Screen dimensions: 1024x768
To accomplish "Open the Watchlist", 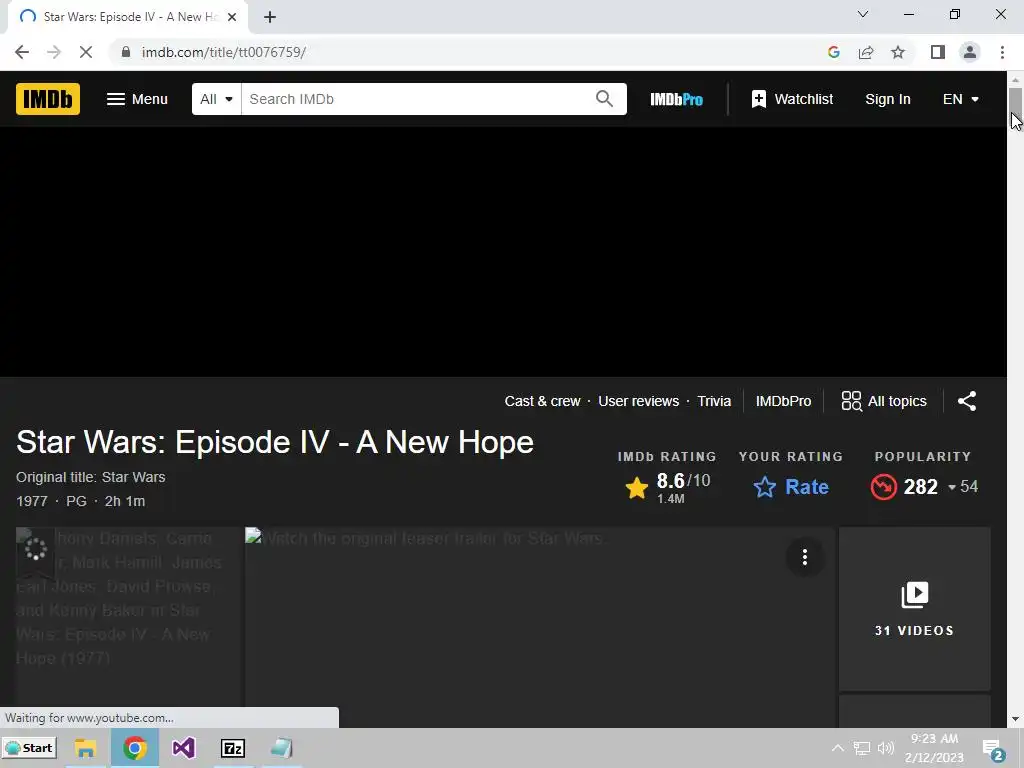I will (792, 99).
